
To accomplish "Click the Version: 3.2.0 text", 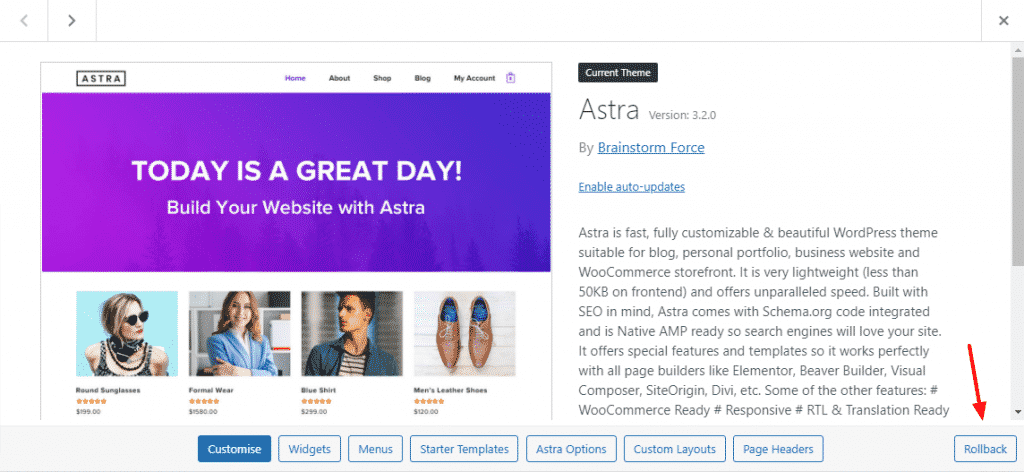I will coord(682,116).
